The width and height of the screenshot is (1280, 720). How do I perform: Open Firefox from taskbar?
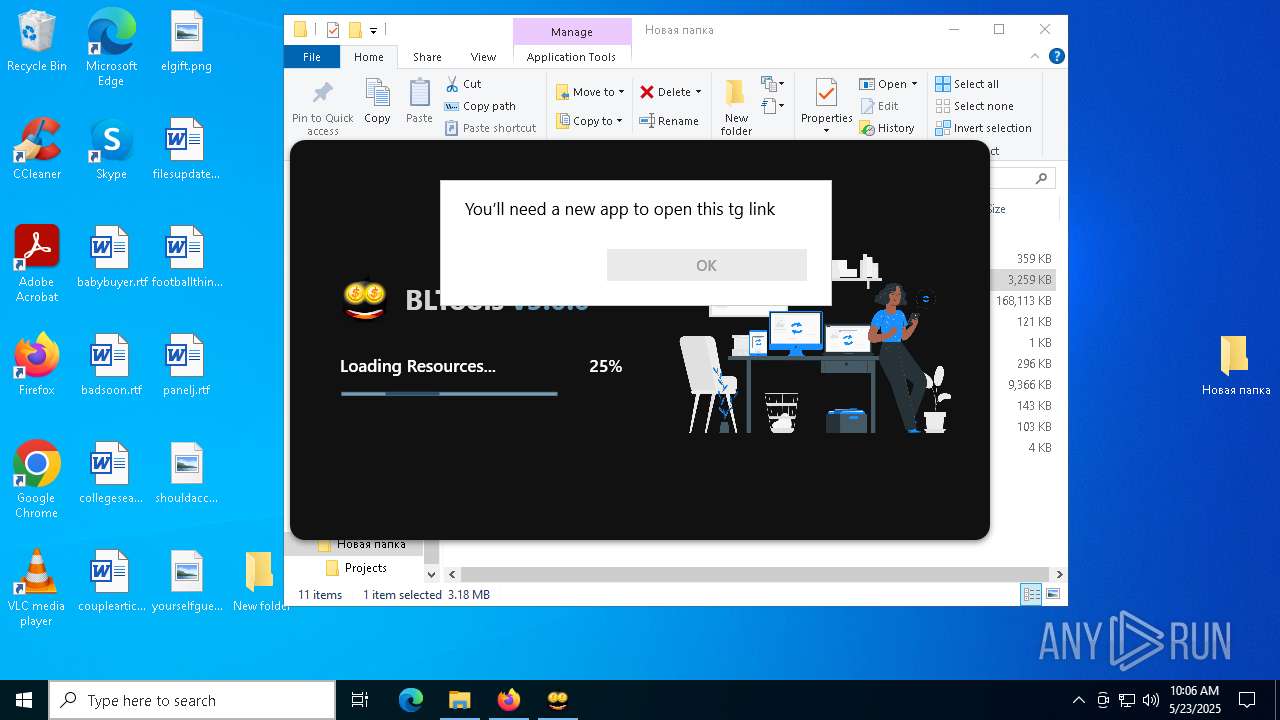pos(508,700)
